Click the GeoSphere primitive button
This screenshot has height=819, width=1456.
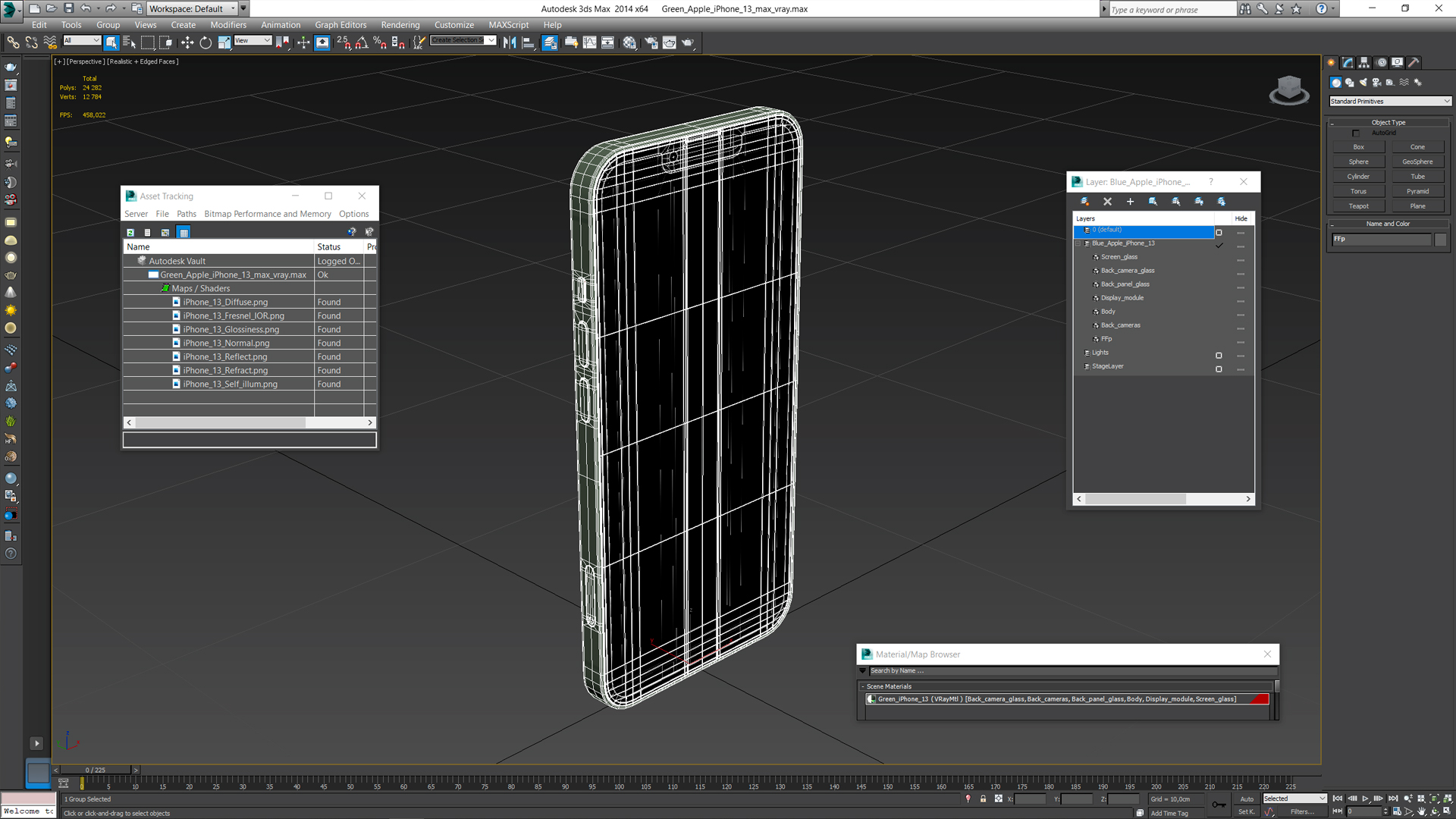[x=1417, y=162]
